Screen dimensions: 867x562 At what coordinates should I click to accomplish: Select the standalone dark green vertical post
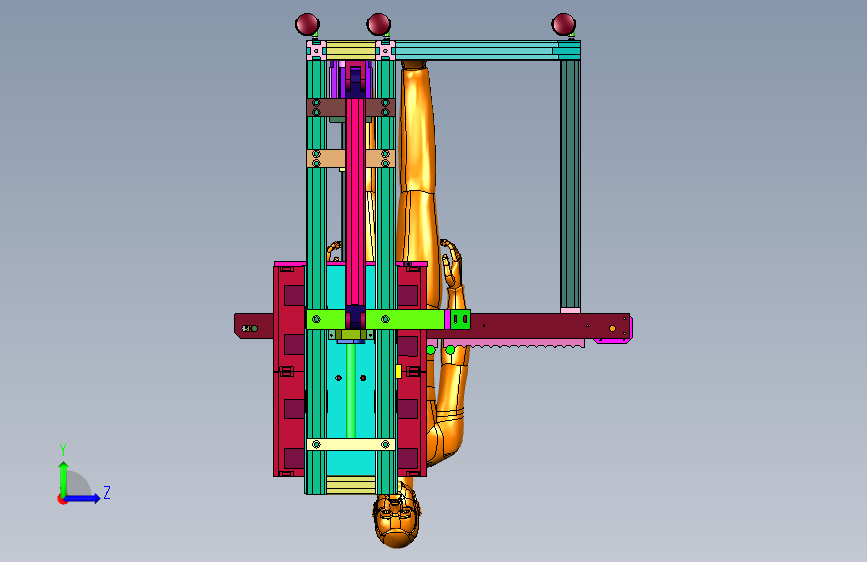click(x=570, y=184)
